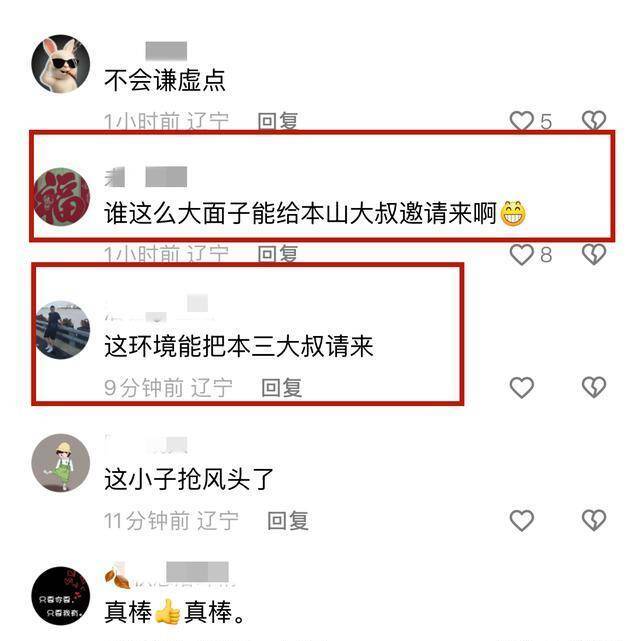Select the comment text 这小子抢风头了

189,479
